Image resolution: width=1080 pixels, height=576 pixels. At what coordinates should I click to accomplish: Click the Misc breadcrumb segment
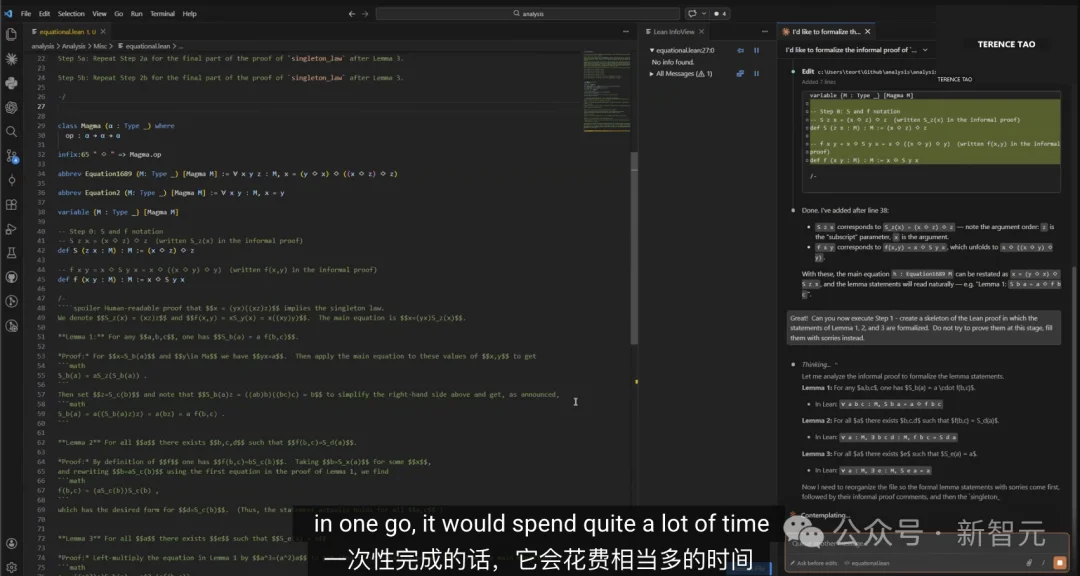click(102, 46)
